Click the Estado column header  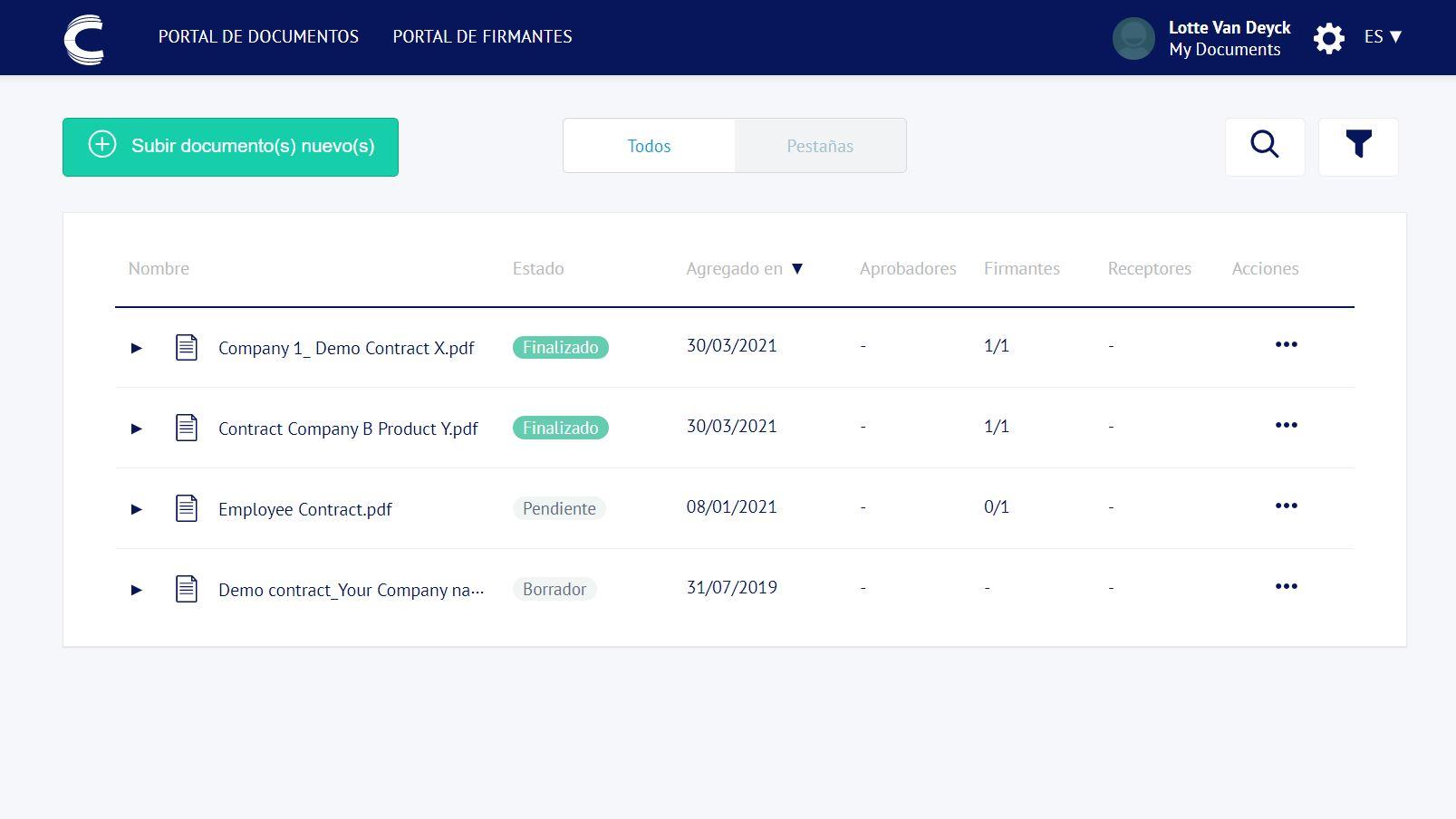(538, 268)
